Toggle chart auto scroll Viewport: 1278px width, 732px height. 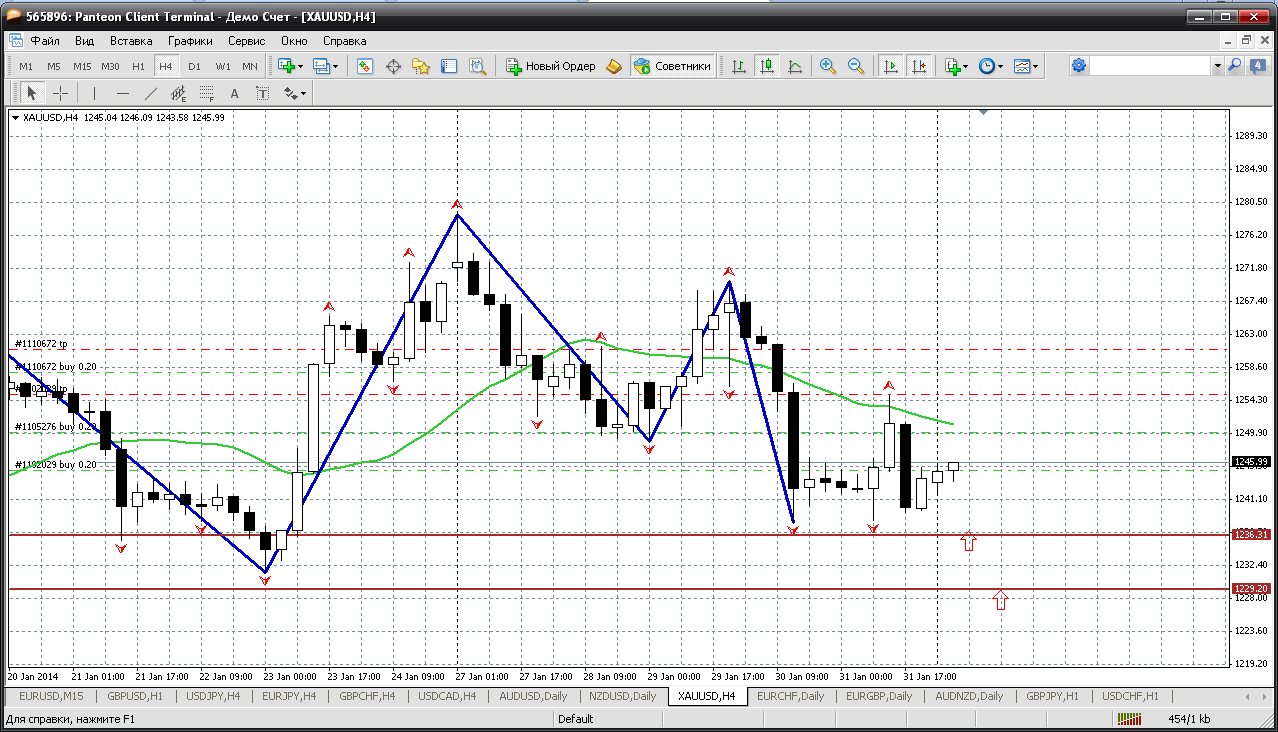point(889,66)
